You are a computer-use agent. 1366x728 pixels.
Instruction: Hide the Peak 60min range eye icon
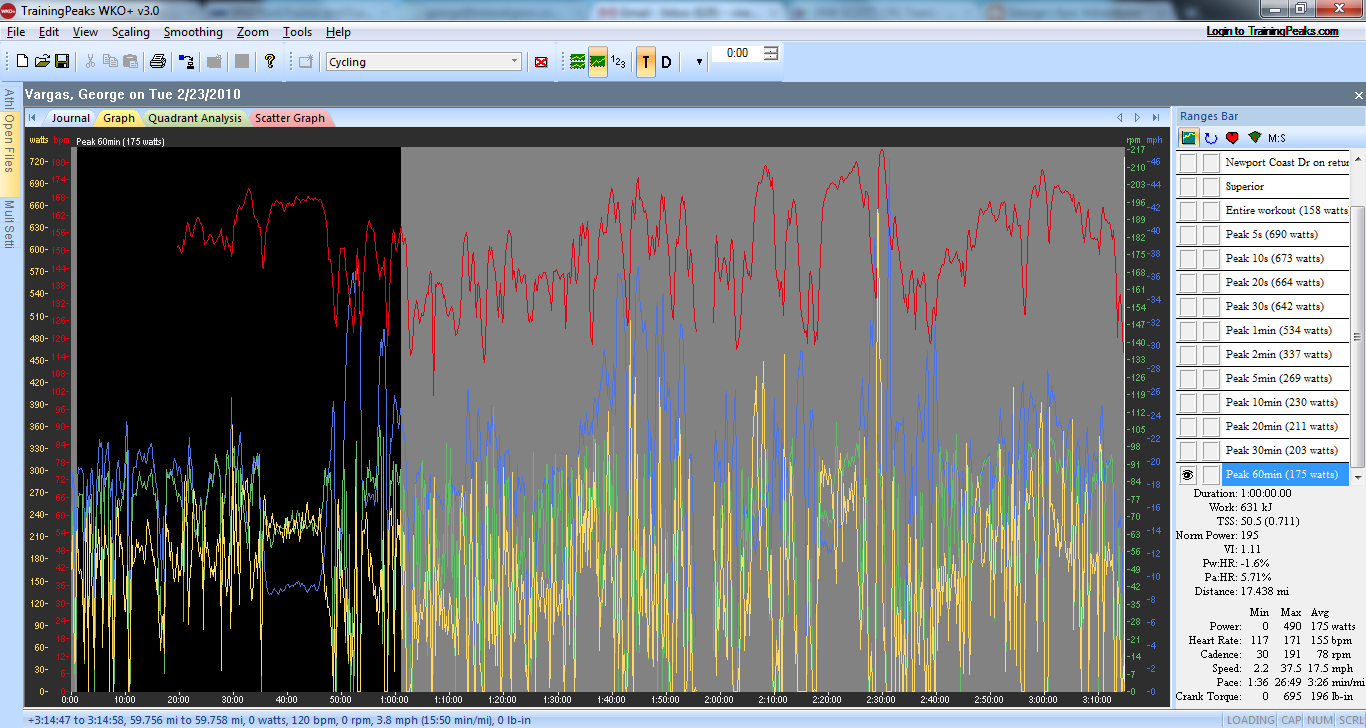1188,475
